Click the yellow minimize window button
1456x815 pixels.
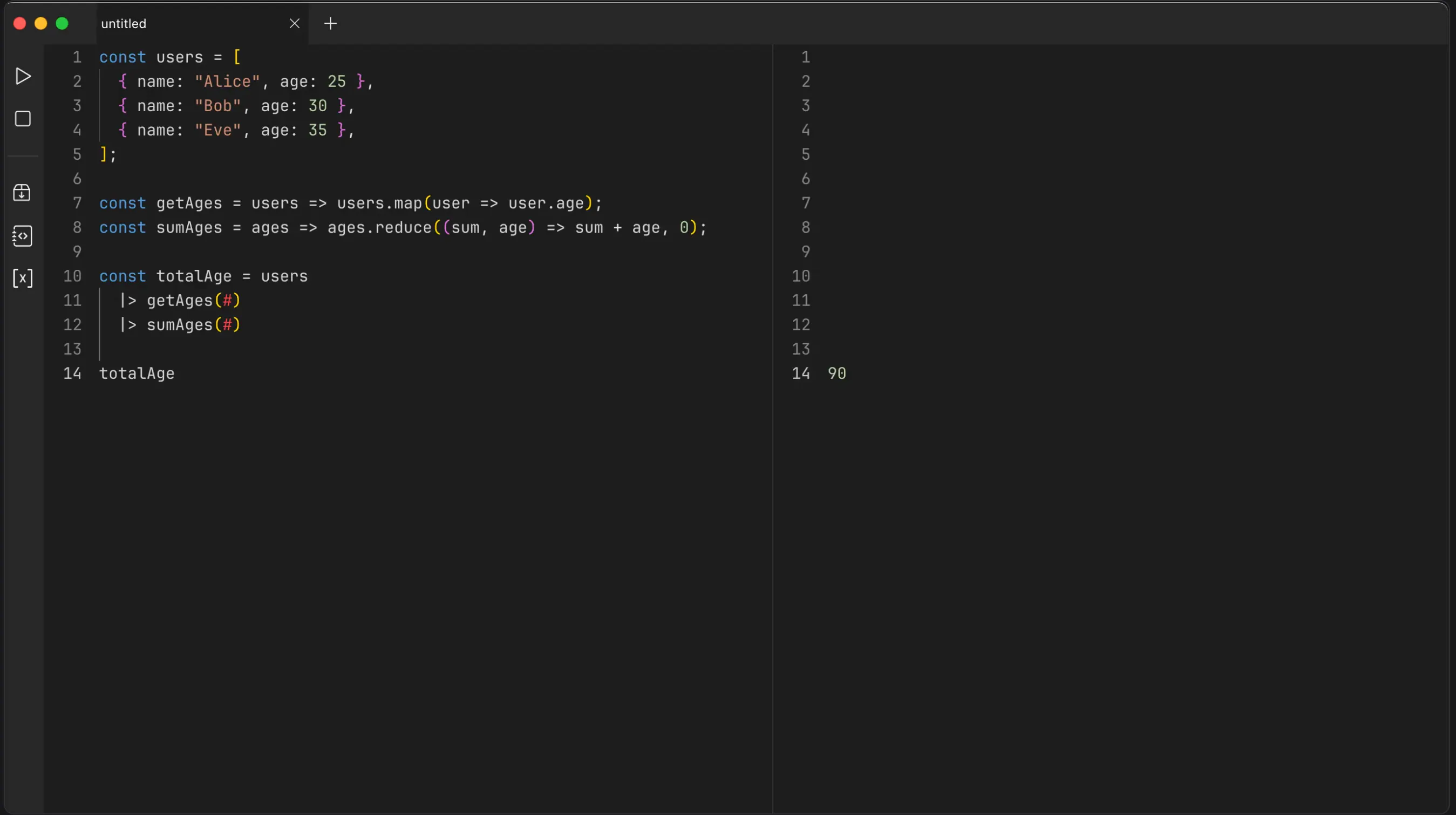(x=40, y=23)
